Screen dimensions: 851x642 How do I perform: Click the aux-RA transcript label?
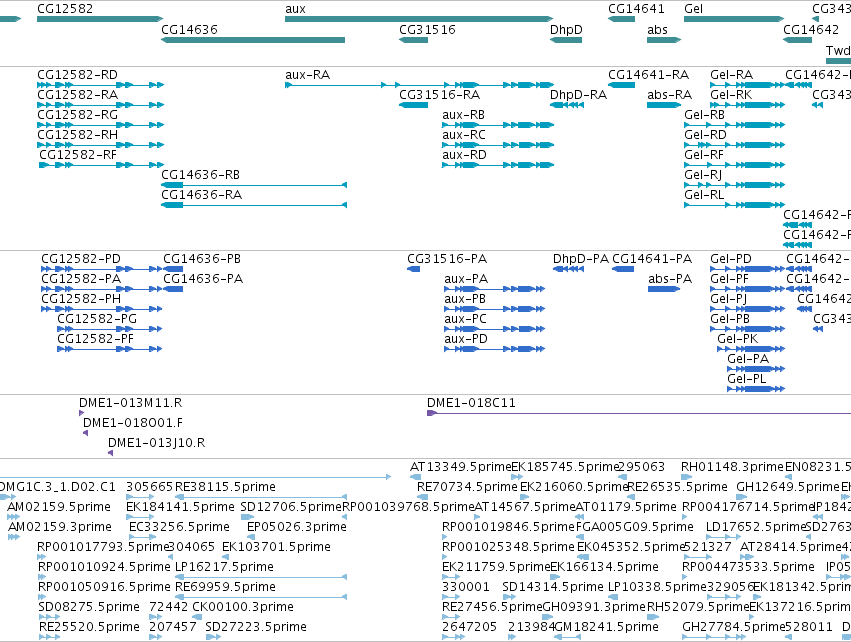[x=307, y=74]
